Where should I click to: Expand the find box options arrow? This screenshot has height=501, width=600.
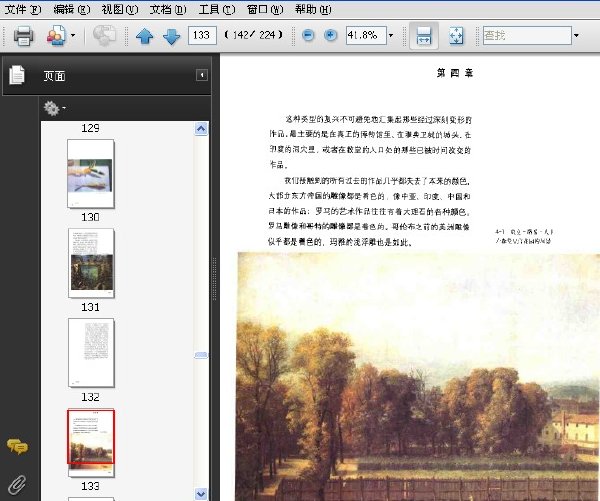tap(576, 36)
